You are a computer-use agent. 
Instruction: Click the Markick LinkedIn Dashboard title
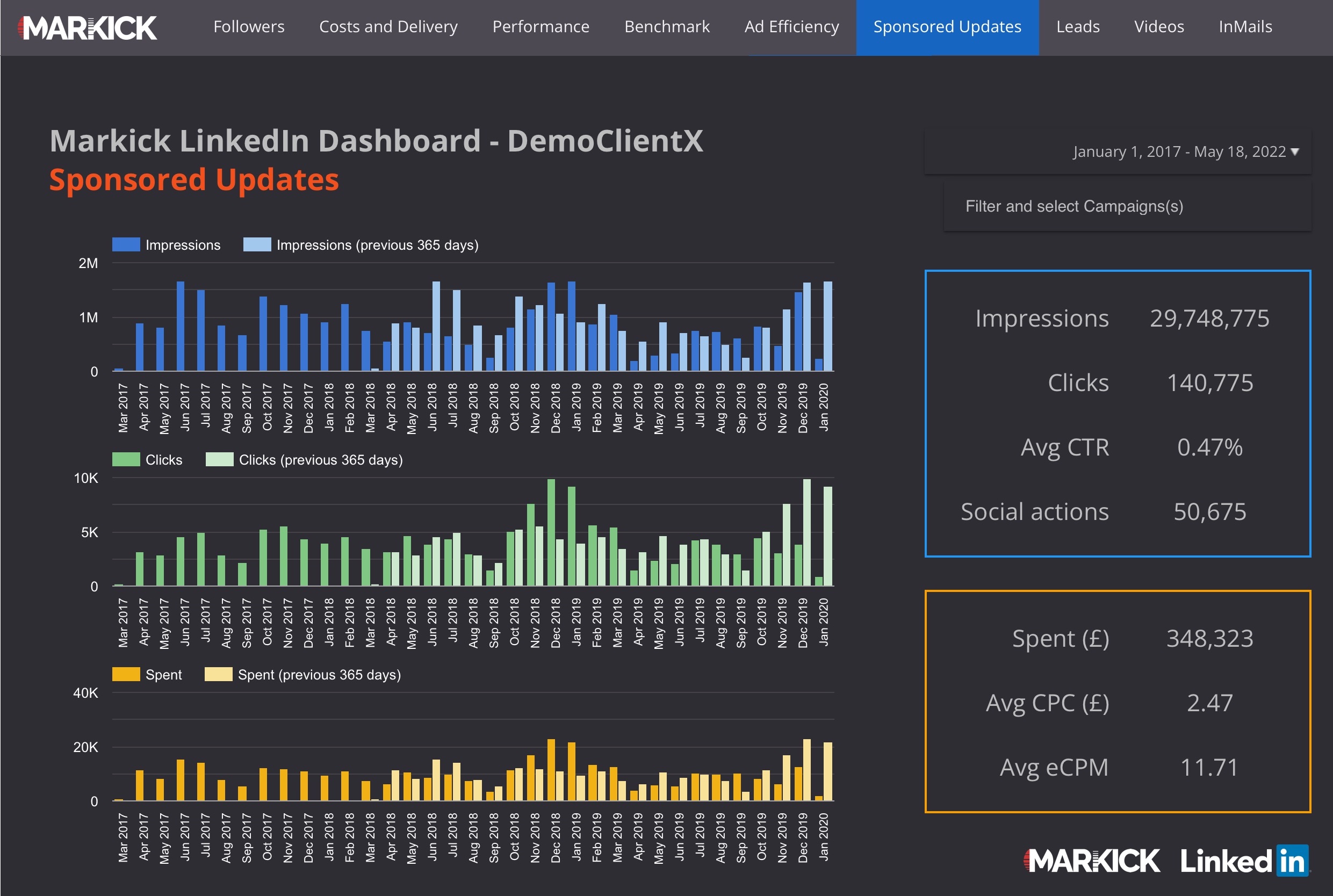[377, 141]
